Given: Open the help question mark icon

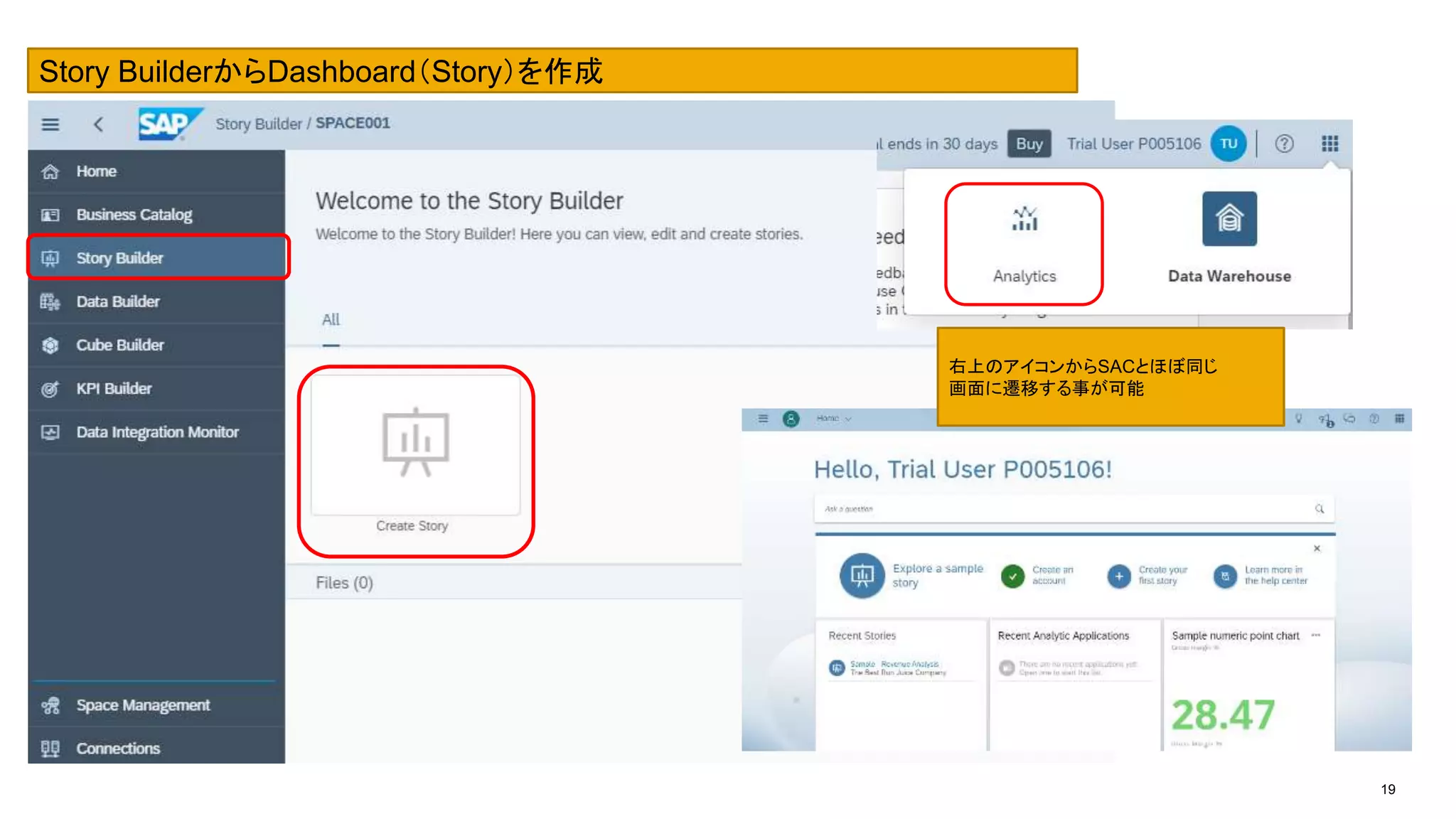Looking at the screenshot, I should point(1284,144).
